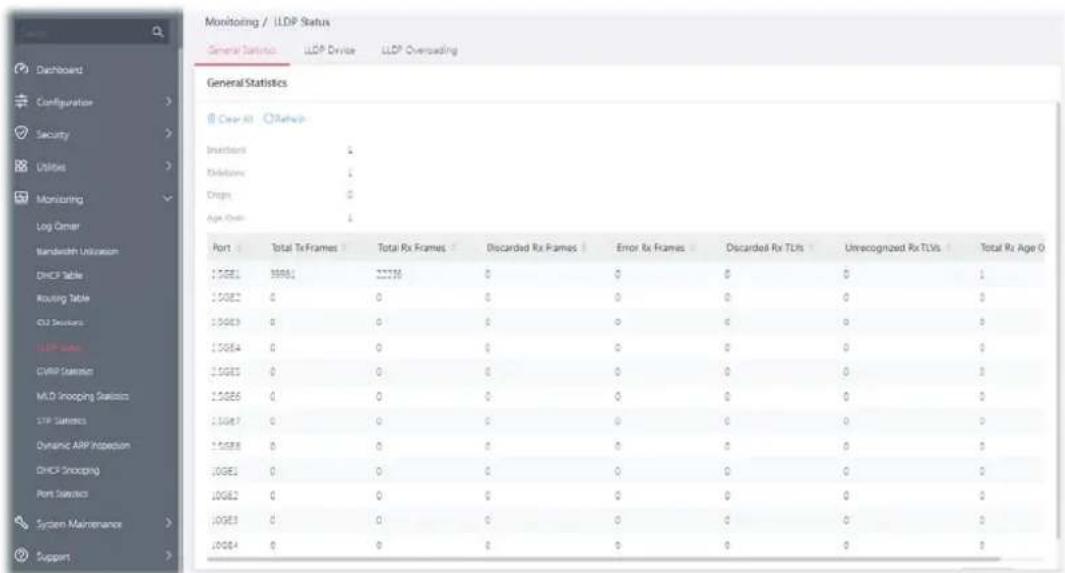The width and height of the screenshot is (1065, 573).
Task: Open Log Center under Monitoring
Action: point(58,226)
